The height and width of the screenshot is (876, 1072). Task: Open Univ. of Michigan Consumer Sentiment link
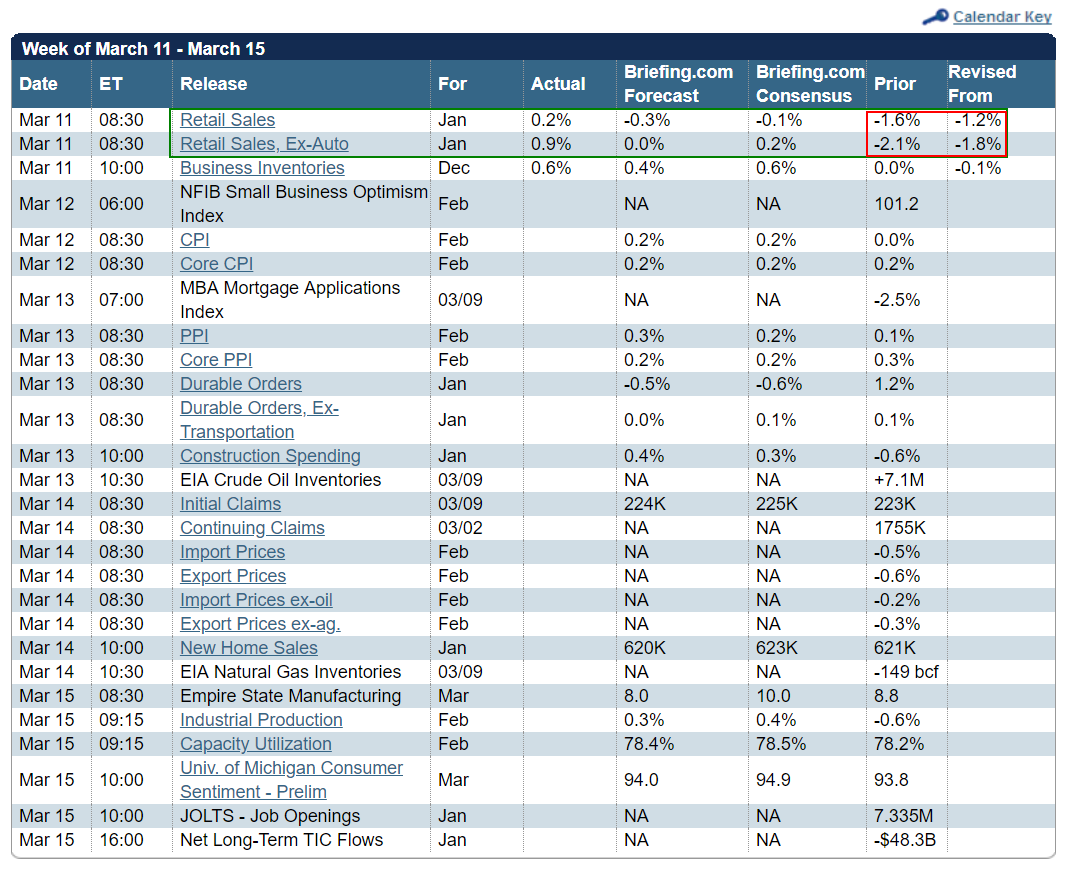291,780
